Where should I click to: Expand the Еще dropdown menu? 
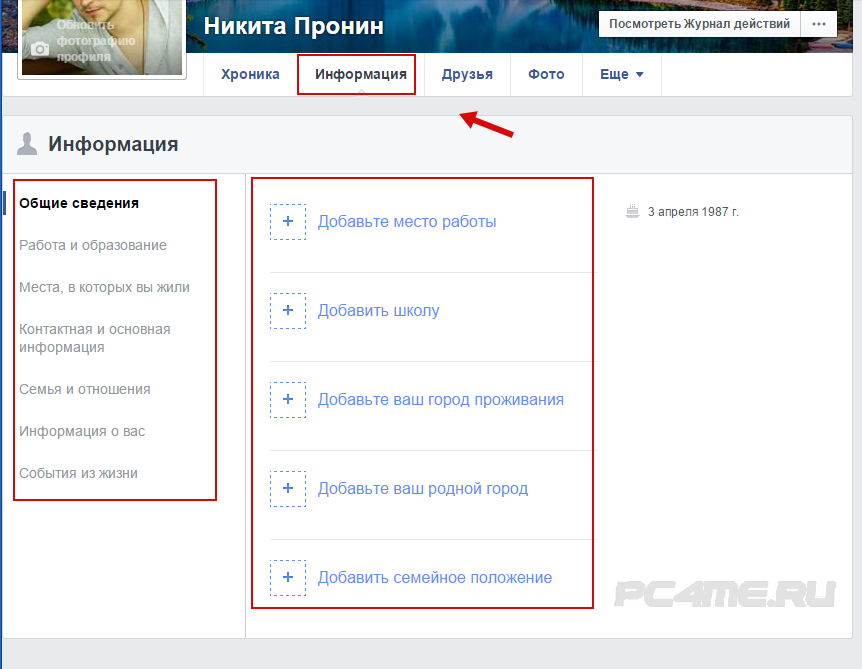(621, 75)
